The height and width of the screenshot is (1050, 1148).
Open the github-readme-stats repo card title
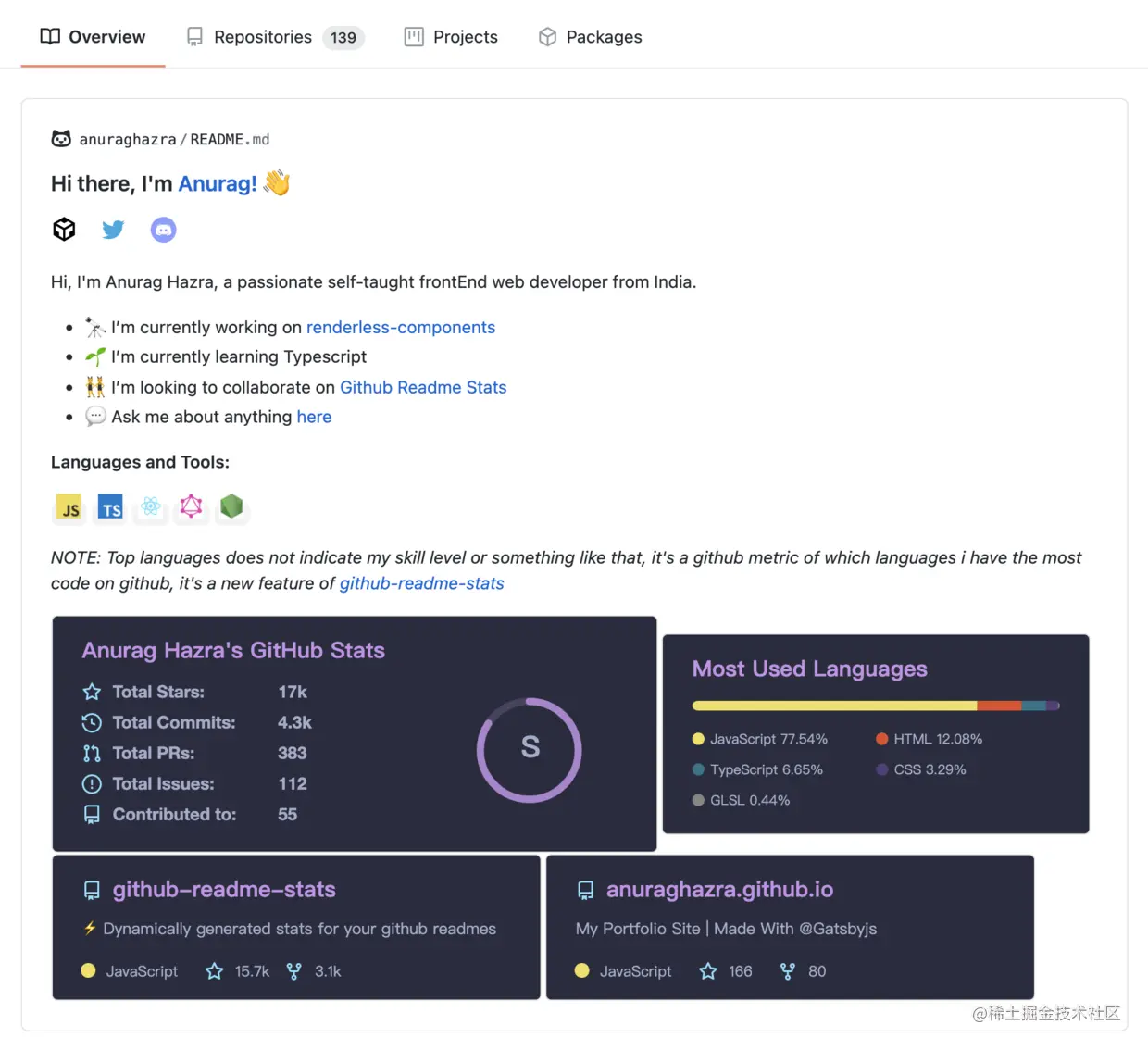(224, 890)
